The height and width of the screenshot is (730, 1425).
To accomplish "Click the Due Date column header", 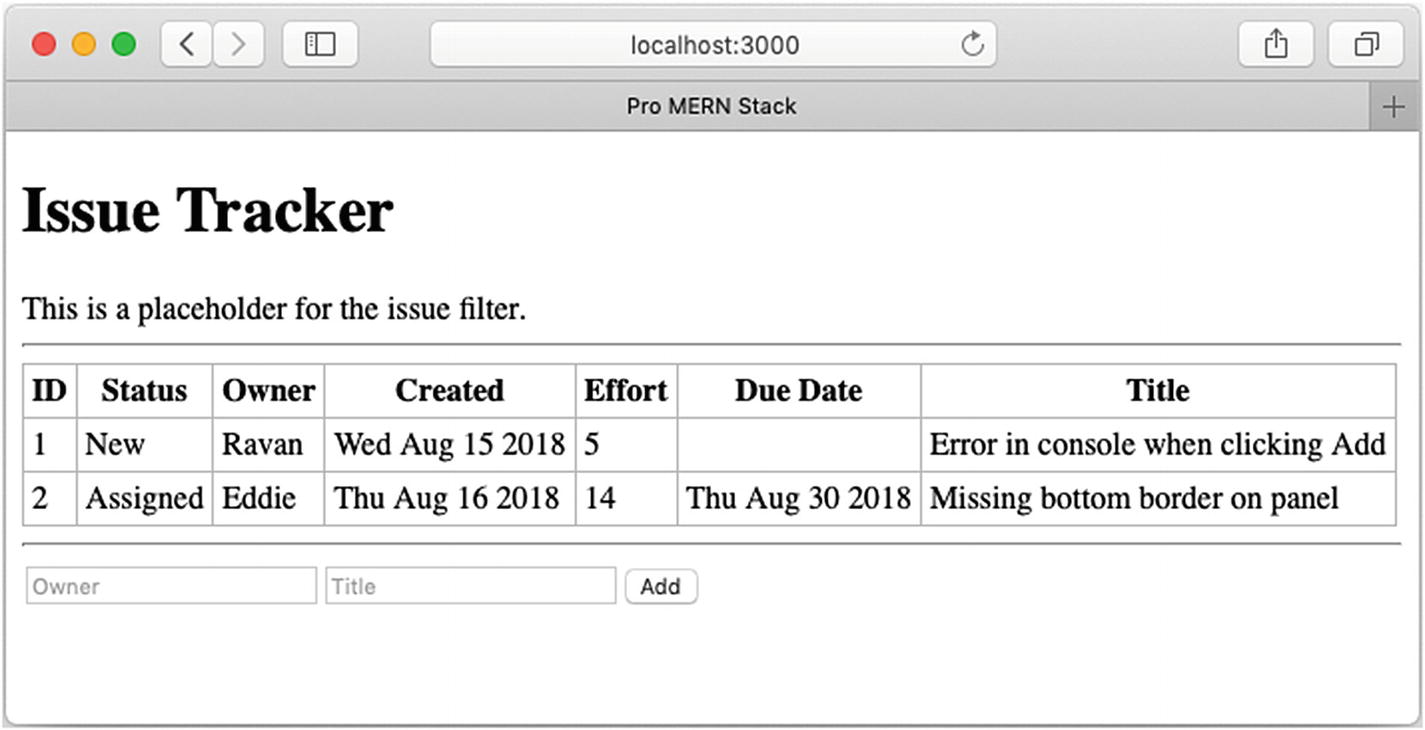I will click(x=798, y=390).
